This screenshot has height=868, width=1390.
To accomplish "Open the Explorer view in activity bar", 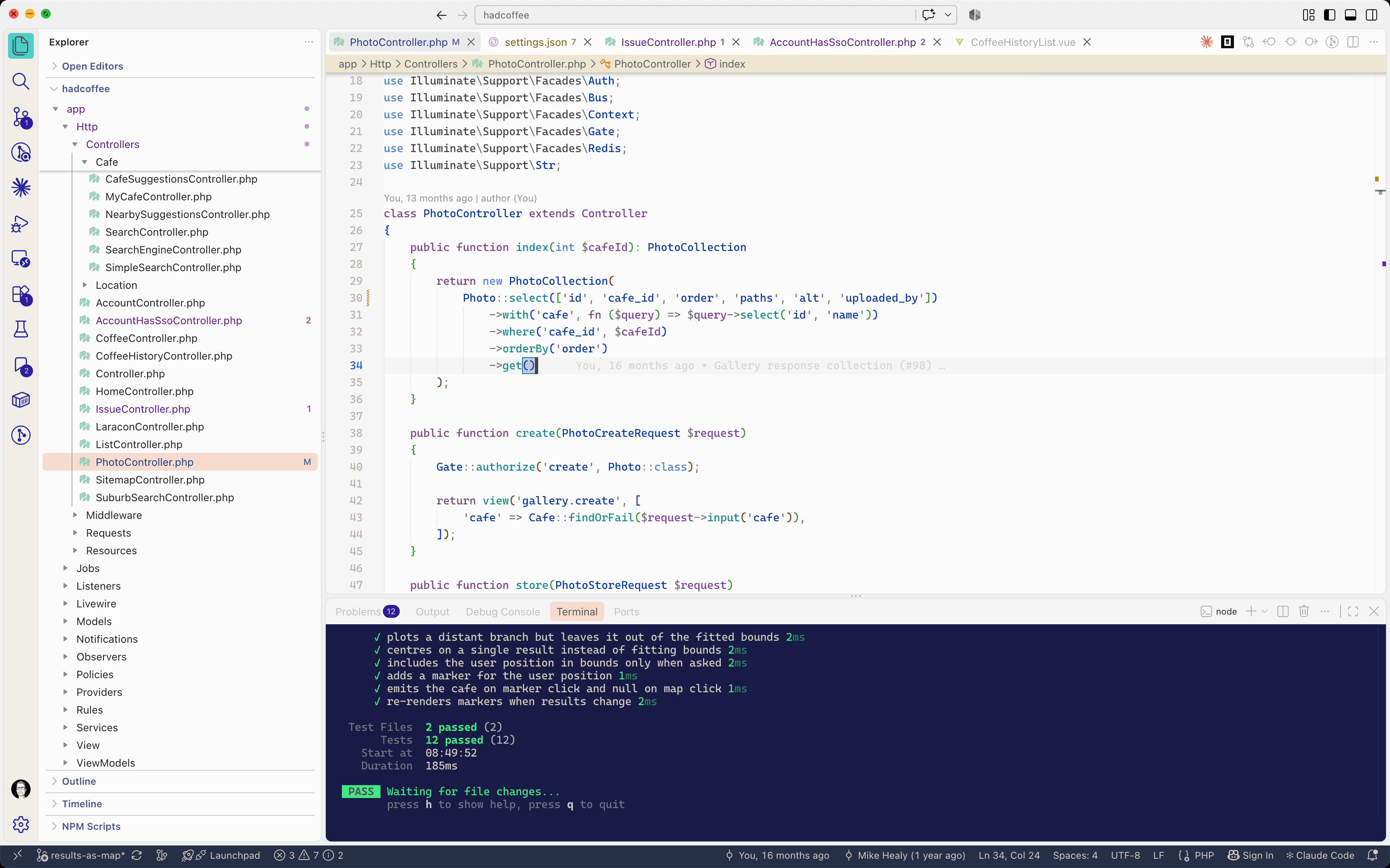I will click(x=21, y=46).
